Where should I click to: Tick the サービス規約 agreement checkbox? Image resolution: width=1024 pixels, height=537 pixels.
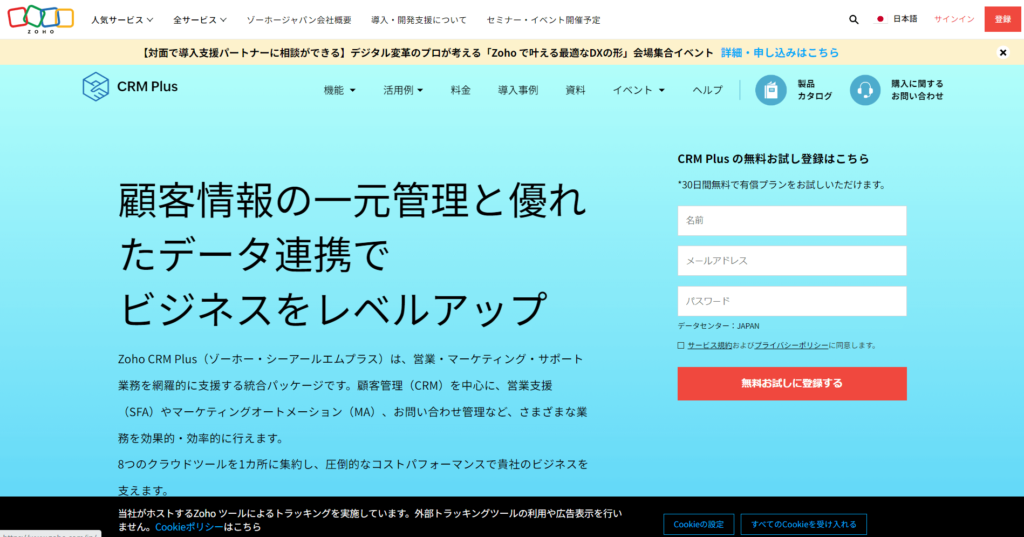(x=681, y=345)
